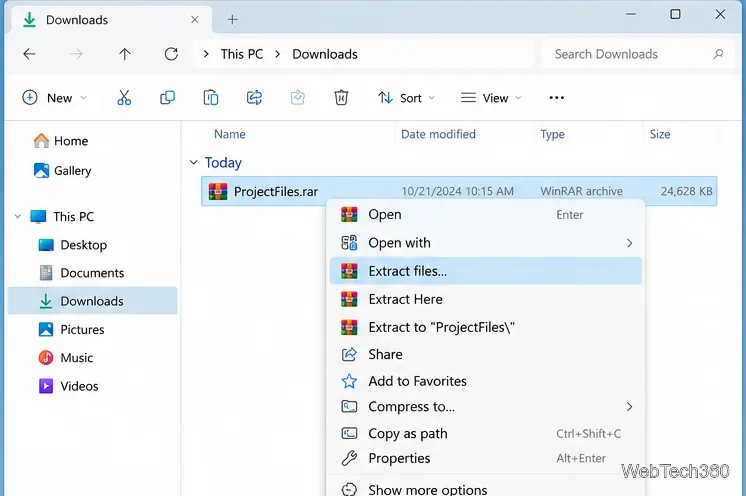Select Extract to "ProjectFiles\" option

486,327
